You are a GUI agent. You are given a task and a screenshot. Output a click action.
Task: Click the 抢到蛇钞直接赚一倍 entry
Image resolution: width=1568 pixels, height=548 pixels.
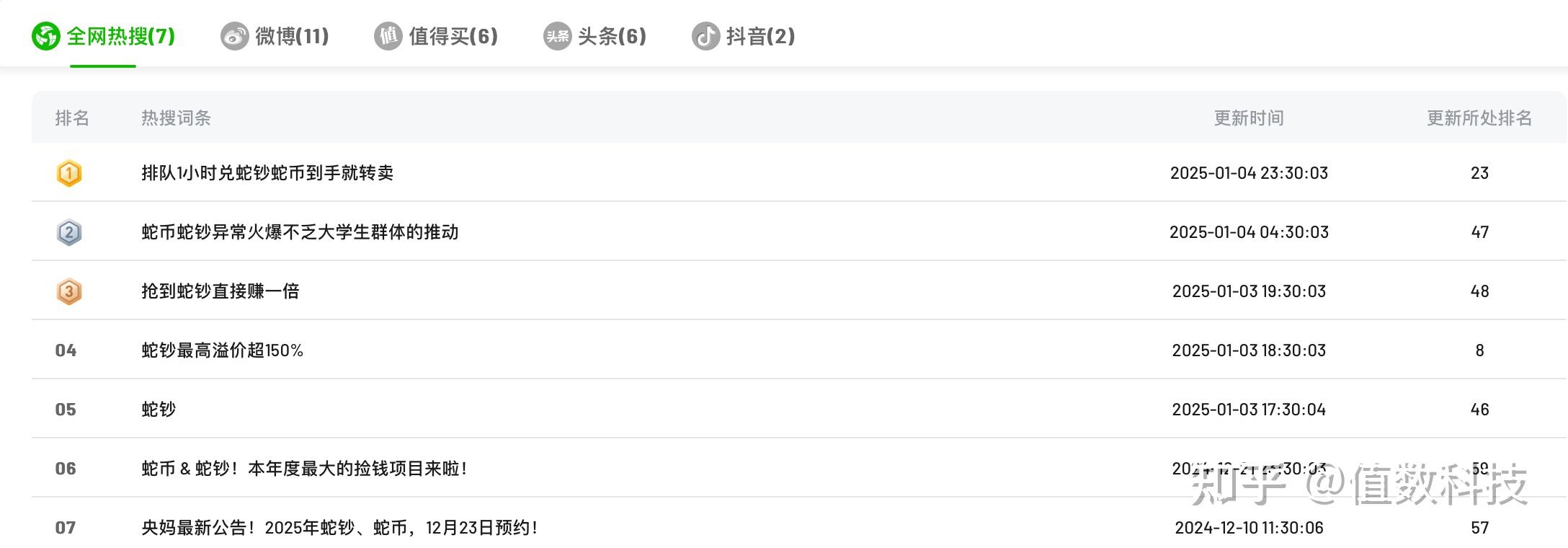[220, 291]
